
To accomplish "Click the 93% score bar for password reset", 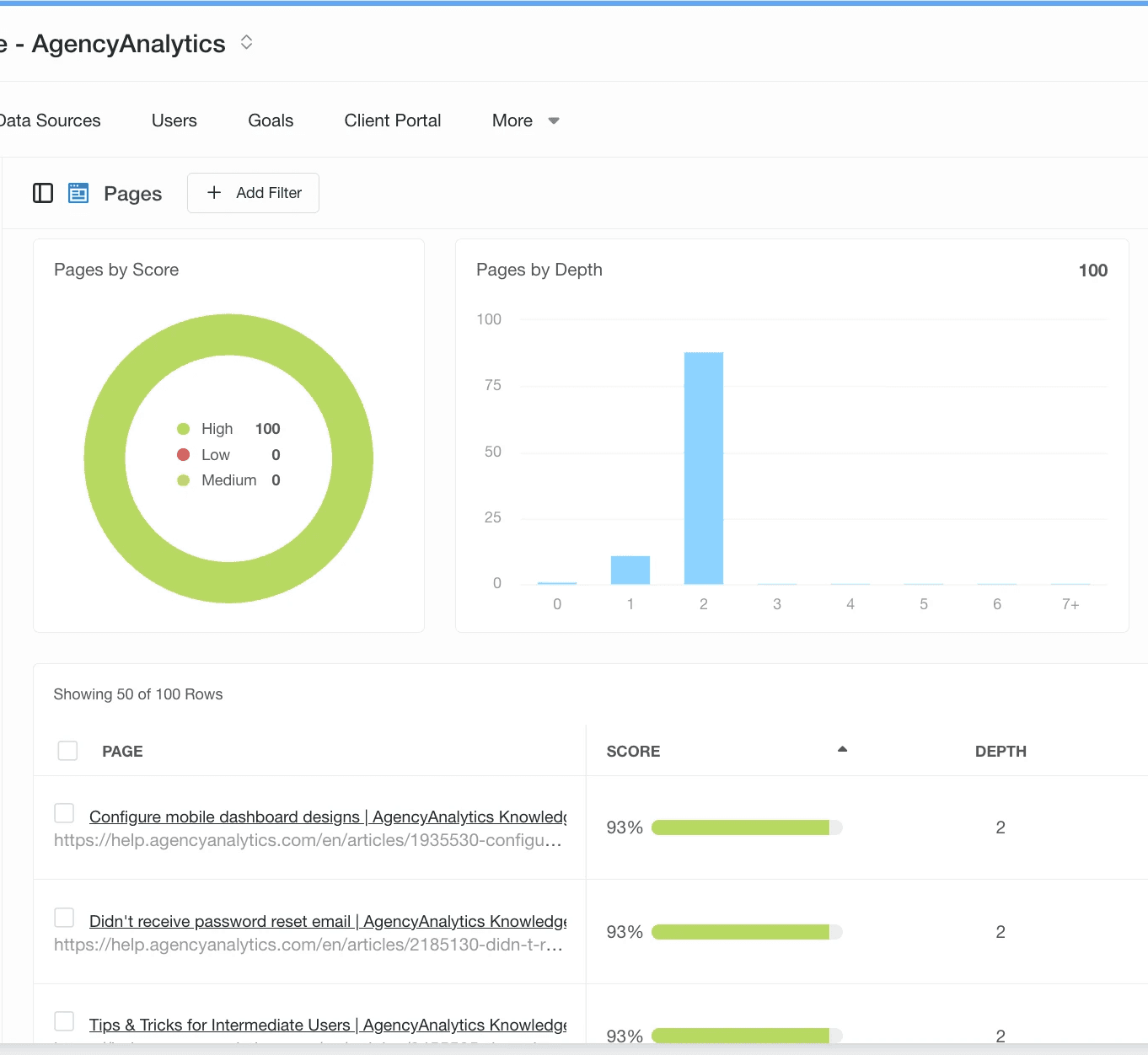I will pos(747,932).
